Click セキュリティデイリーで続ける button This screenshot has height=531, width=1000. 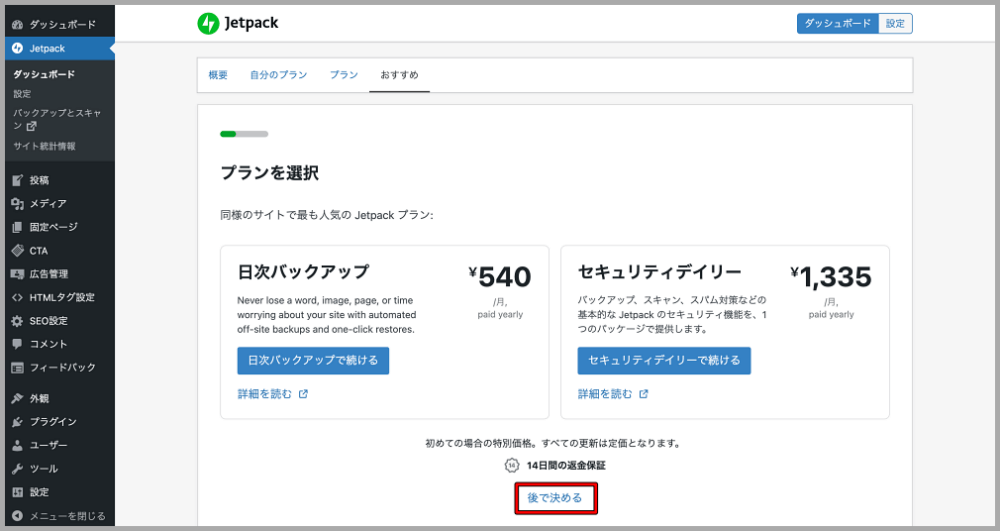[x=664, y=360]
